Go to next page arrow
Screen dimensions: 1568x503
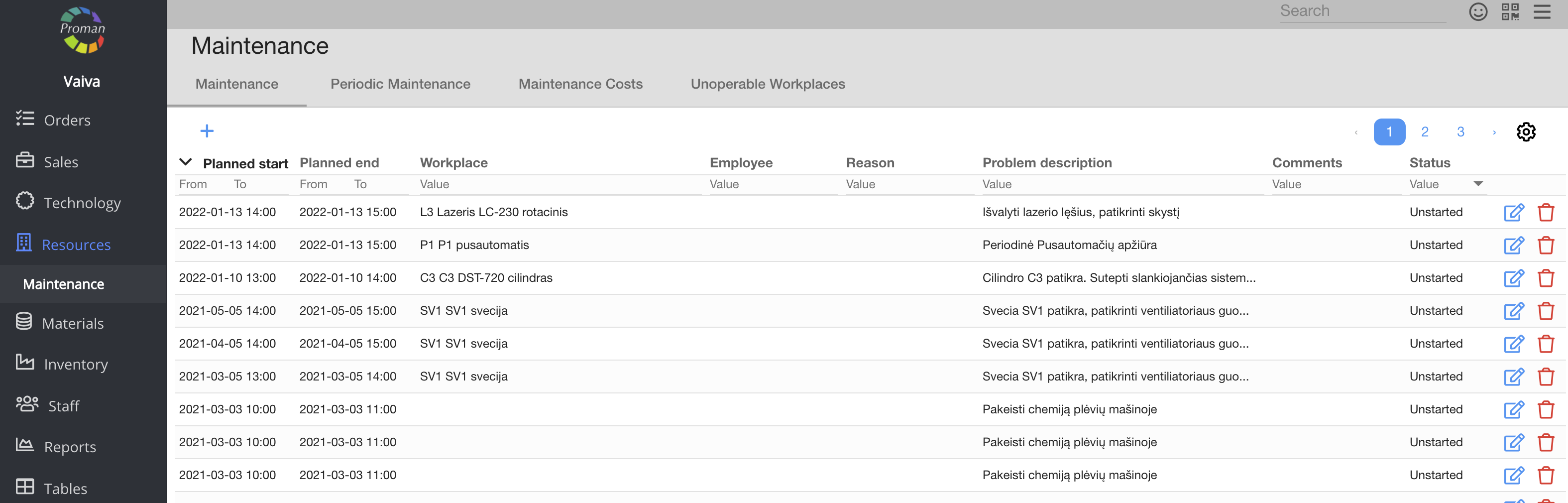[1494, 132]
